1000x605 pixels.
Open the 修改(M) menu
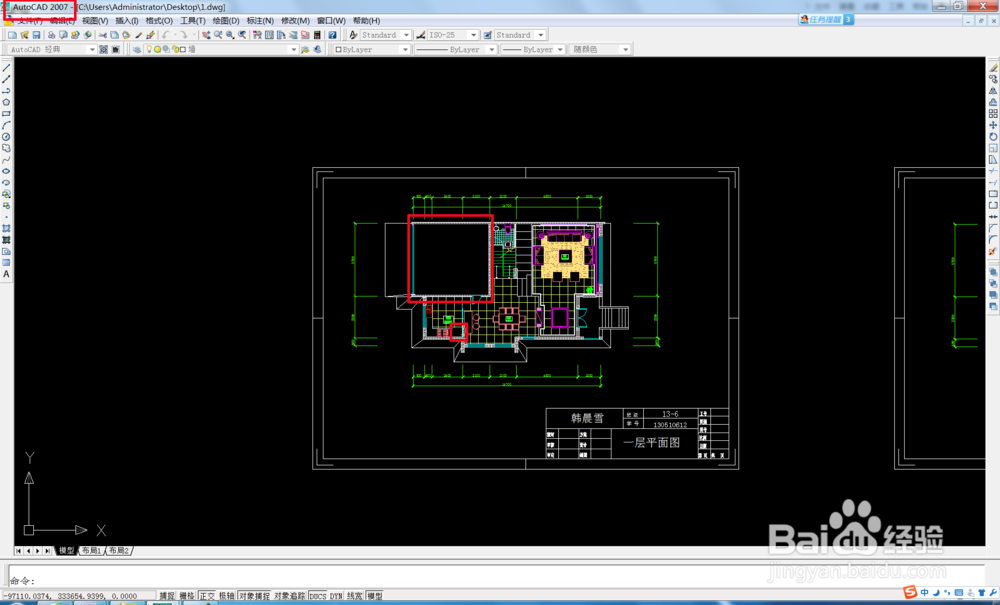click(x=295, y=21)
